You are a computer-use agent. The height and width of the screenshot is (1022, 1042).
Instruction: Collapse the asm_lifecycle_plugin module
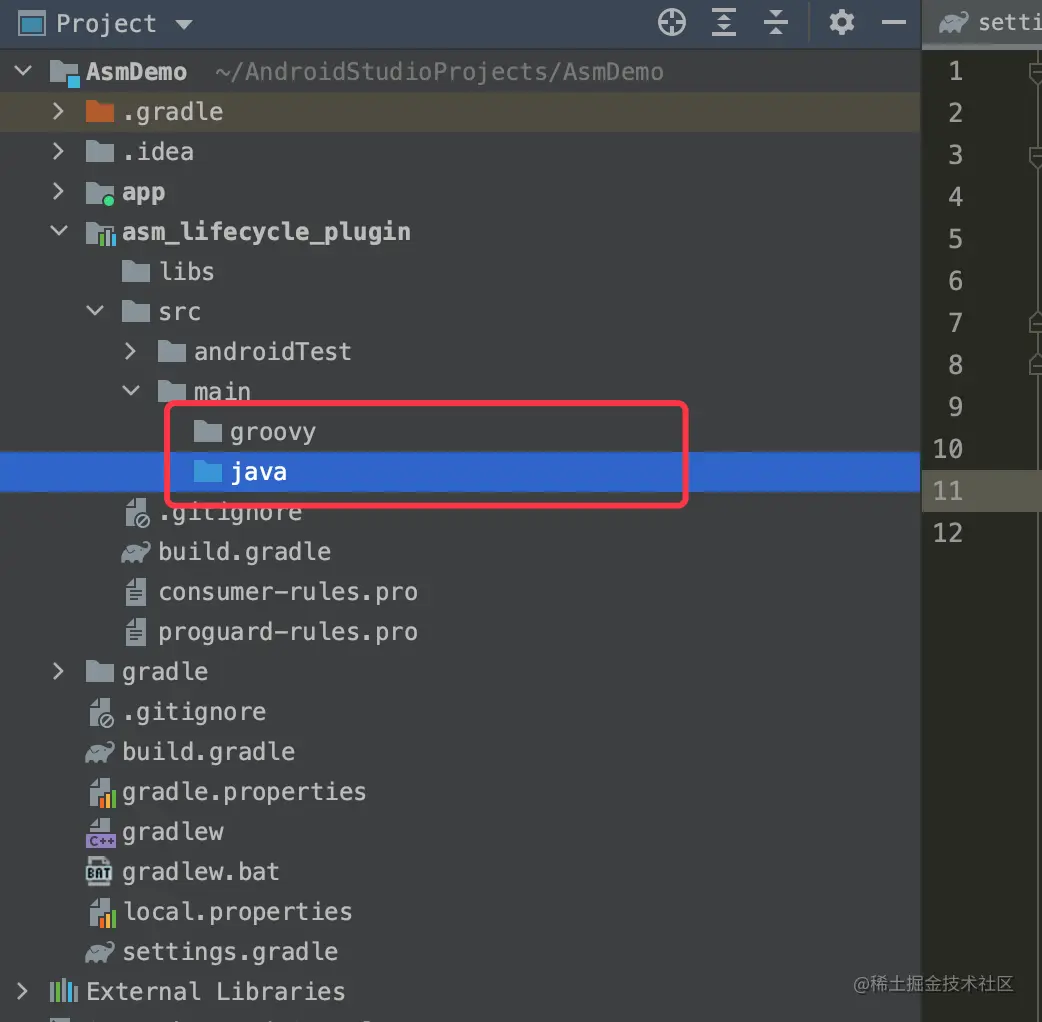click(x=59, y=231)
